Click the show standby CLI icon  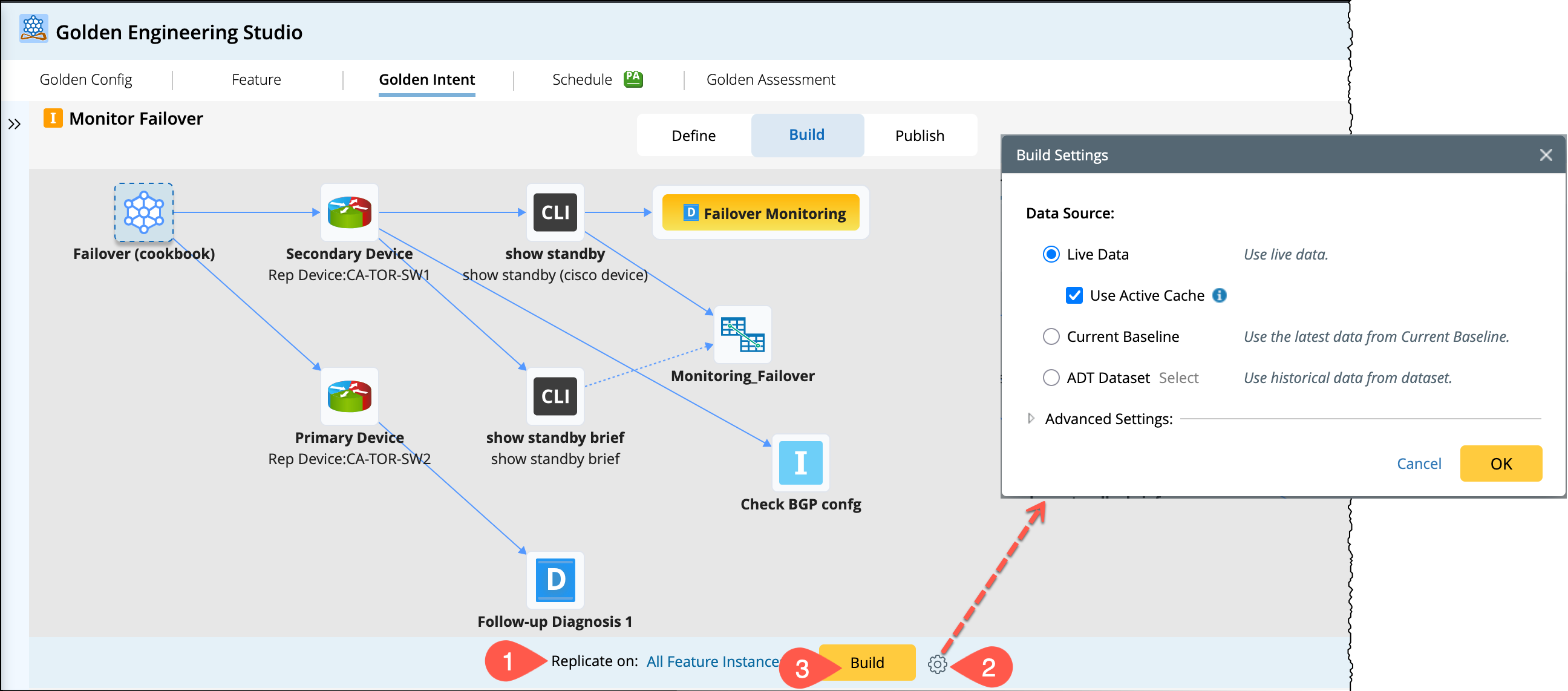[x=555, y=212]
